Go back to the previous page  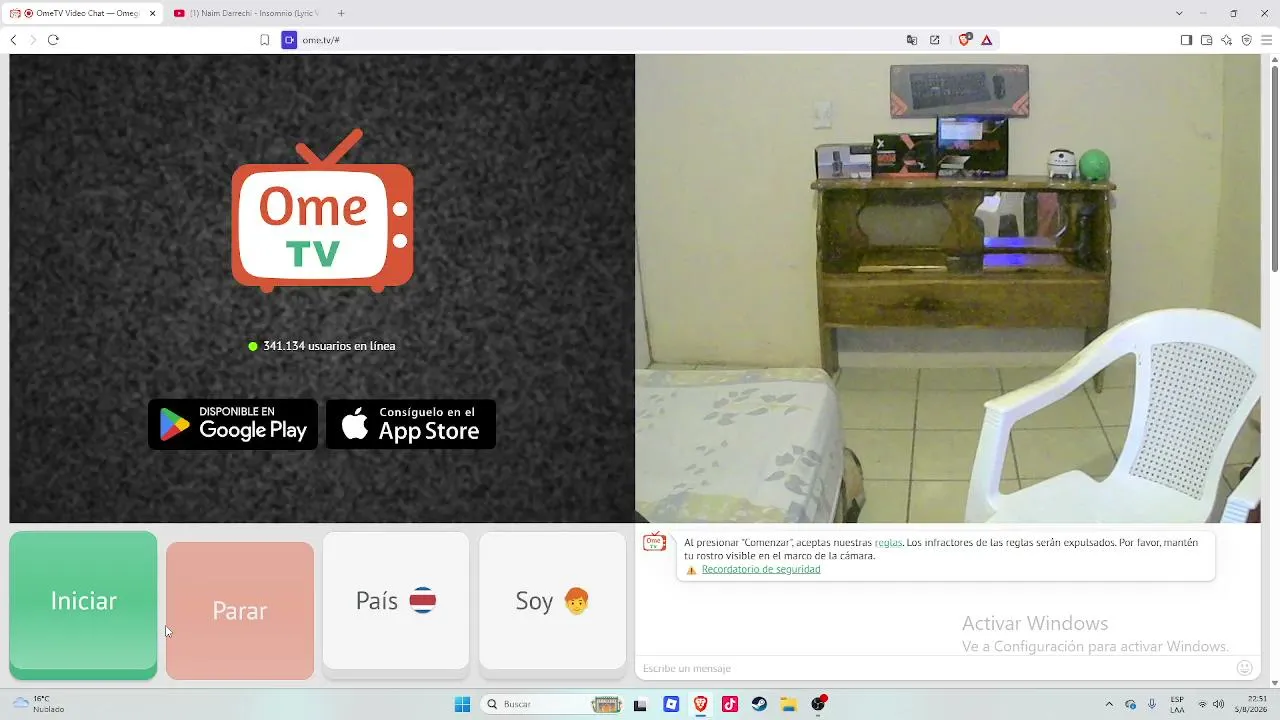[x=13, y=40]
